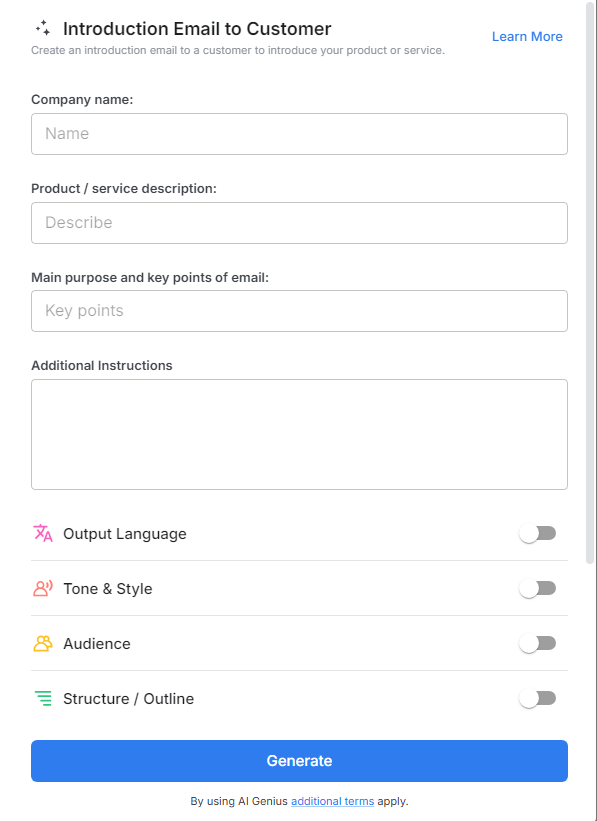Click the Company name input field
The image size is (597, 821).
point(299,133)
